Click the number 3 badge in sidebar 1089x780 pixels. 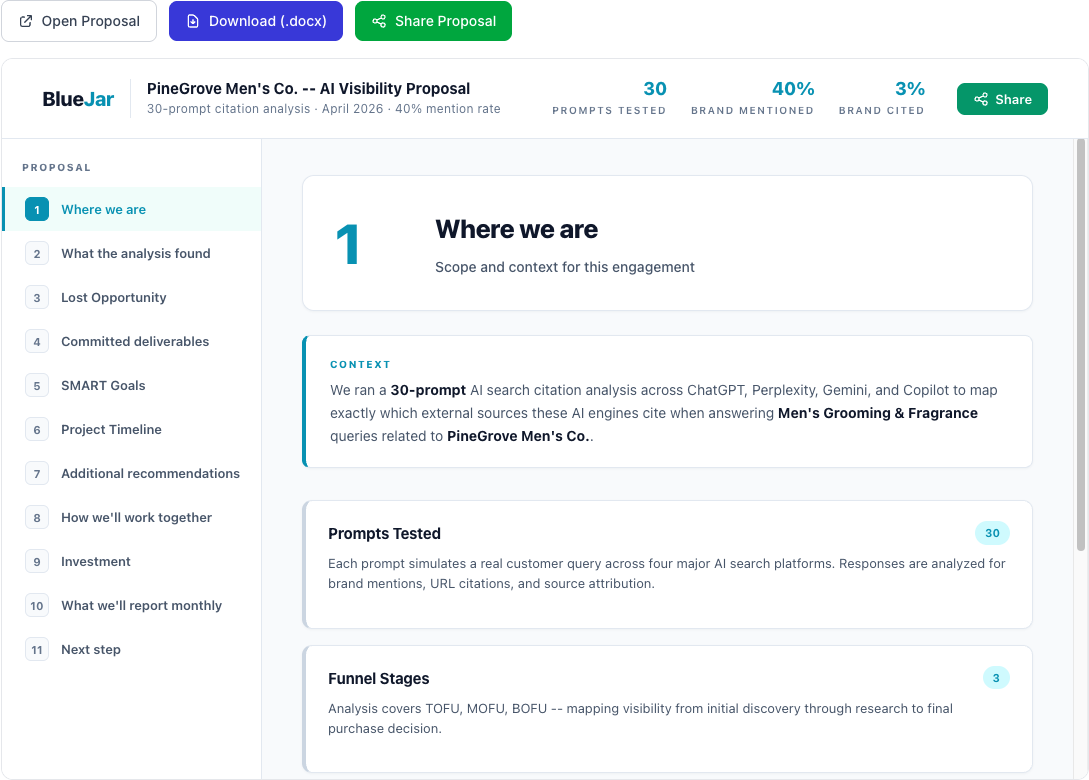[x=37, y=297]
